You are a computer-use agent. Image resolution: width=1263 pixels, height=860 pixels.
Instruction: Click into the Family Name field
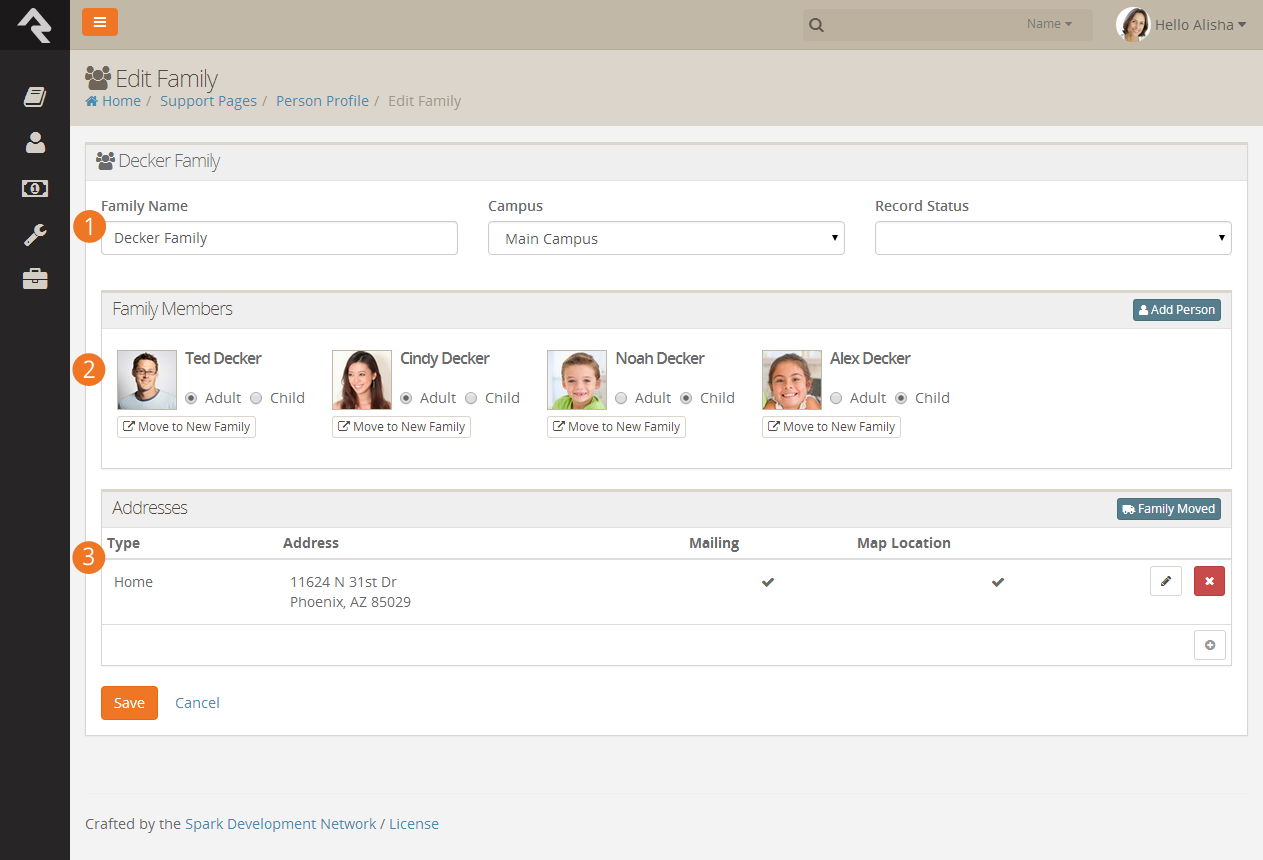279,238
